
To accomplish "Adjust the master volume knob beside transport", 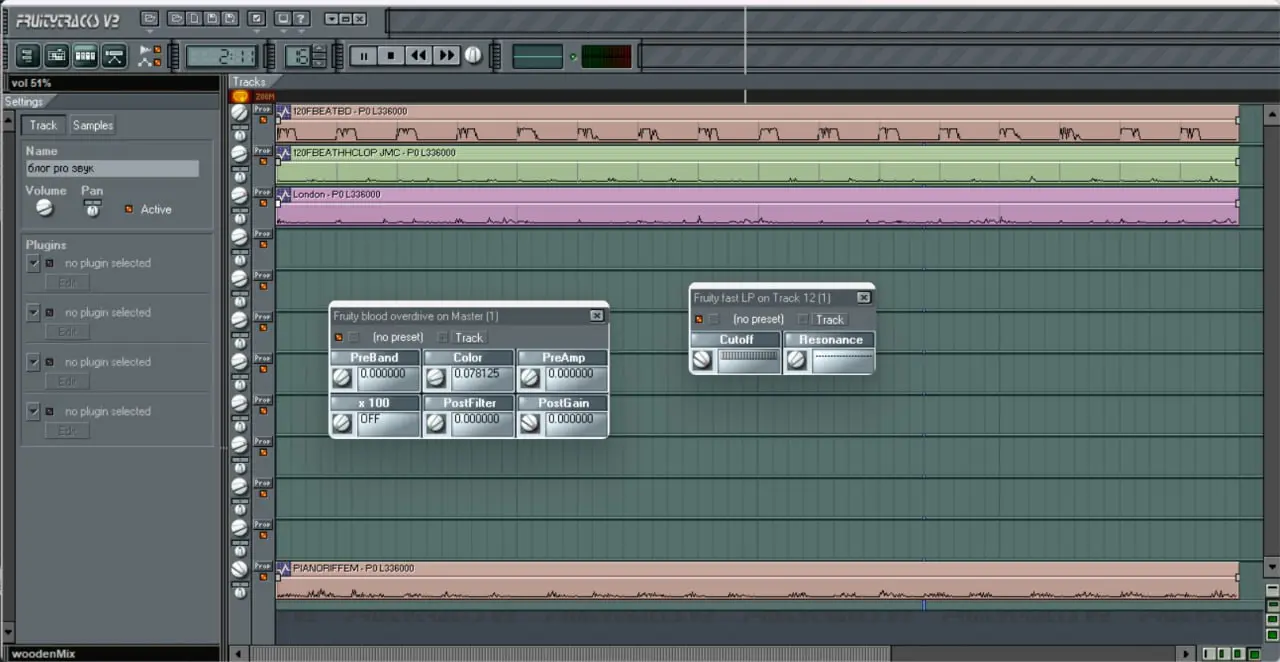I will coord(473,56).
